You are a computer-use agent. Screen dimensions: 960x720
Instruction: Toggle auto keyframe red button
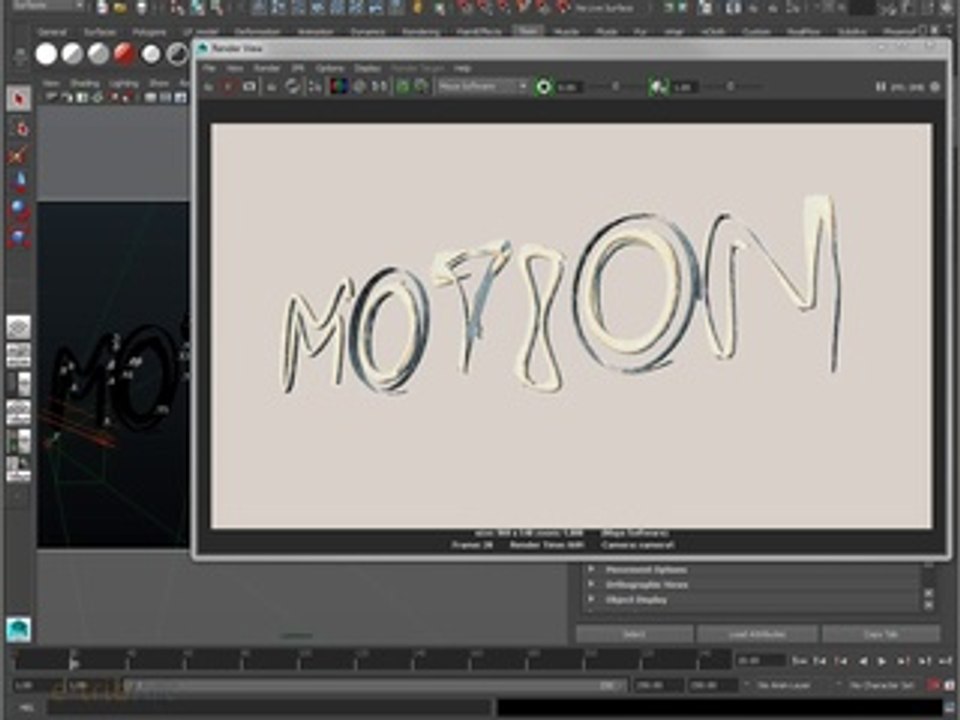point(933,685)
